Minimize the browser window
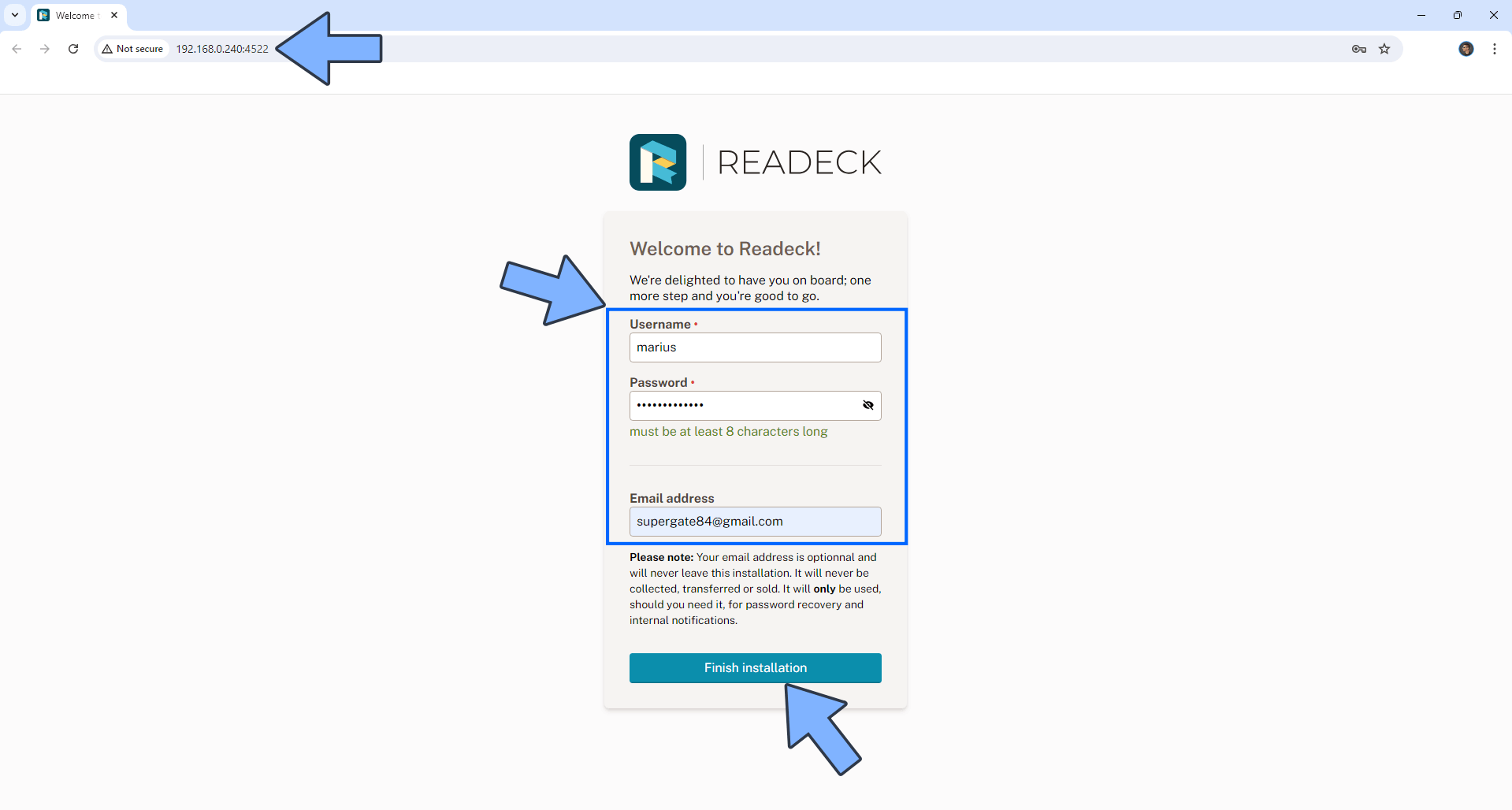Screen dimensions: 1512x810 1421,15
